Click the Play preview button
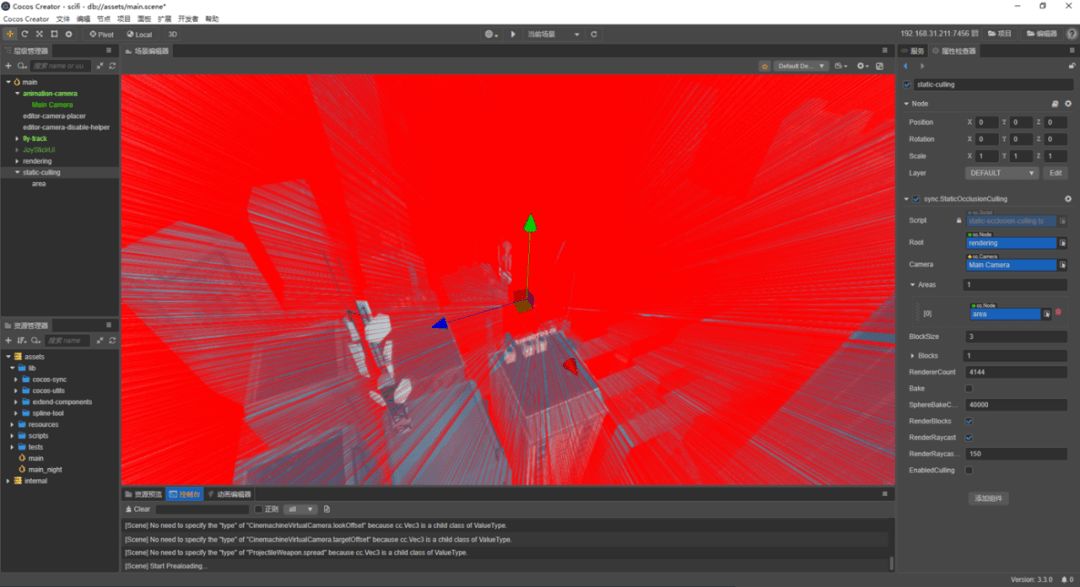Viewport: 1080px width, 587px height. pyautogui.click(x=512, y=34)
